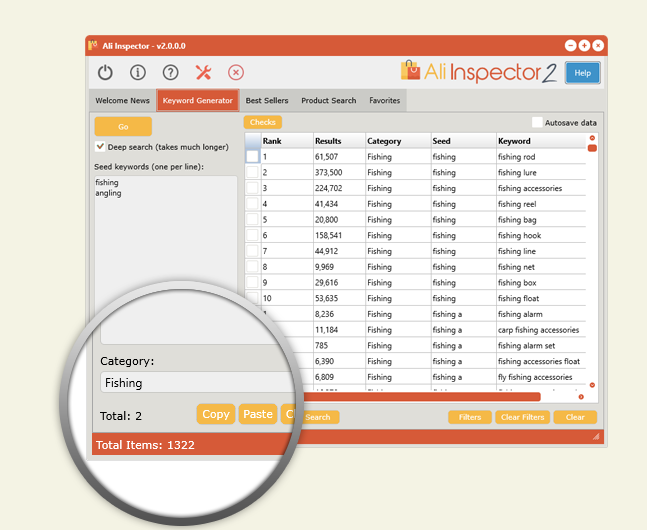
Task: Click the horizontal scrollbar of the table
Action: (421, 397)
